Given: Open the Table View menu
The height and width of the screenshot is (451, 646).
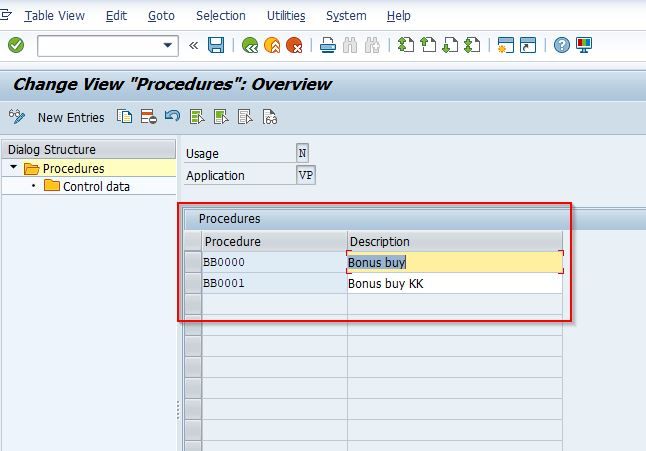Looking at the screenshot, I should (54, 16).
